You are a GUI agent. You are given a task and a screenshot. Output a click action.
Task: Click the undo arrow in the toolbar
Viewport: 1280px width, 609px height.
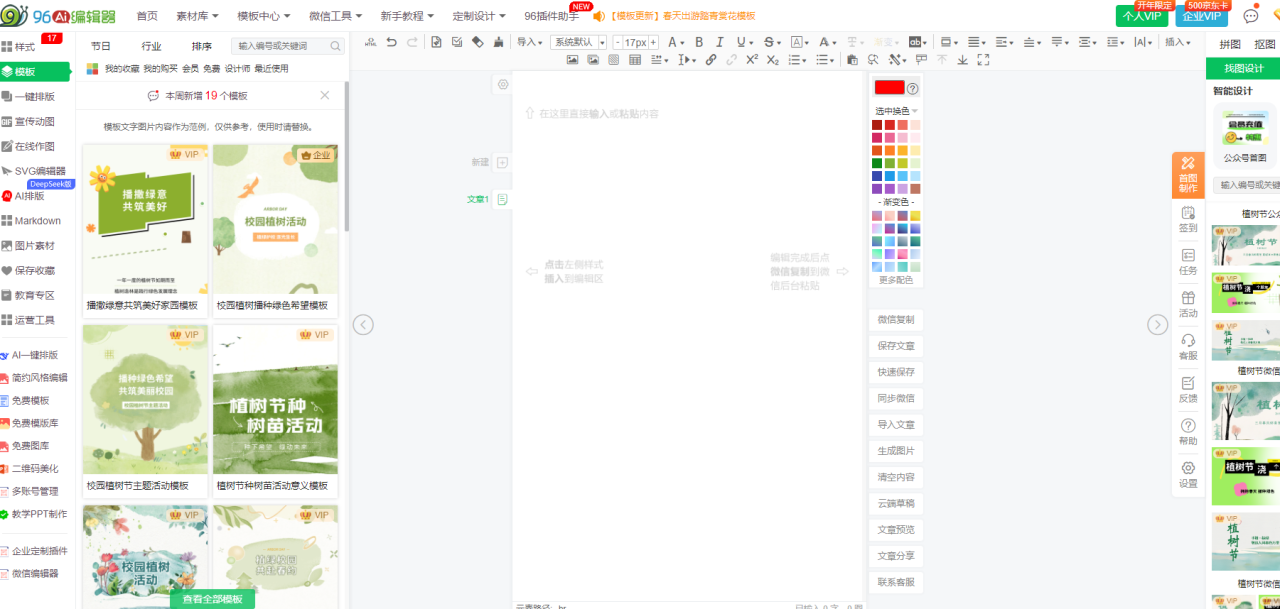[x=391, y=42]
